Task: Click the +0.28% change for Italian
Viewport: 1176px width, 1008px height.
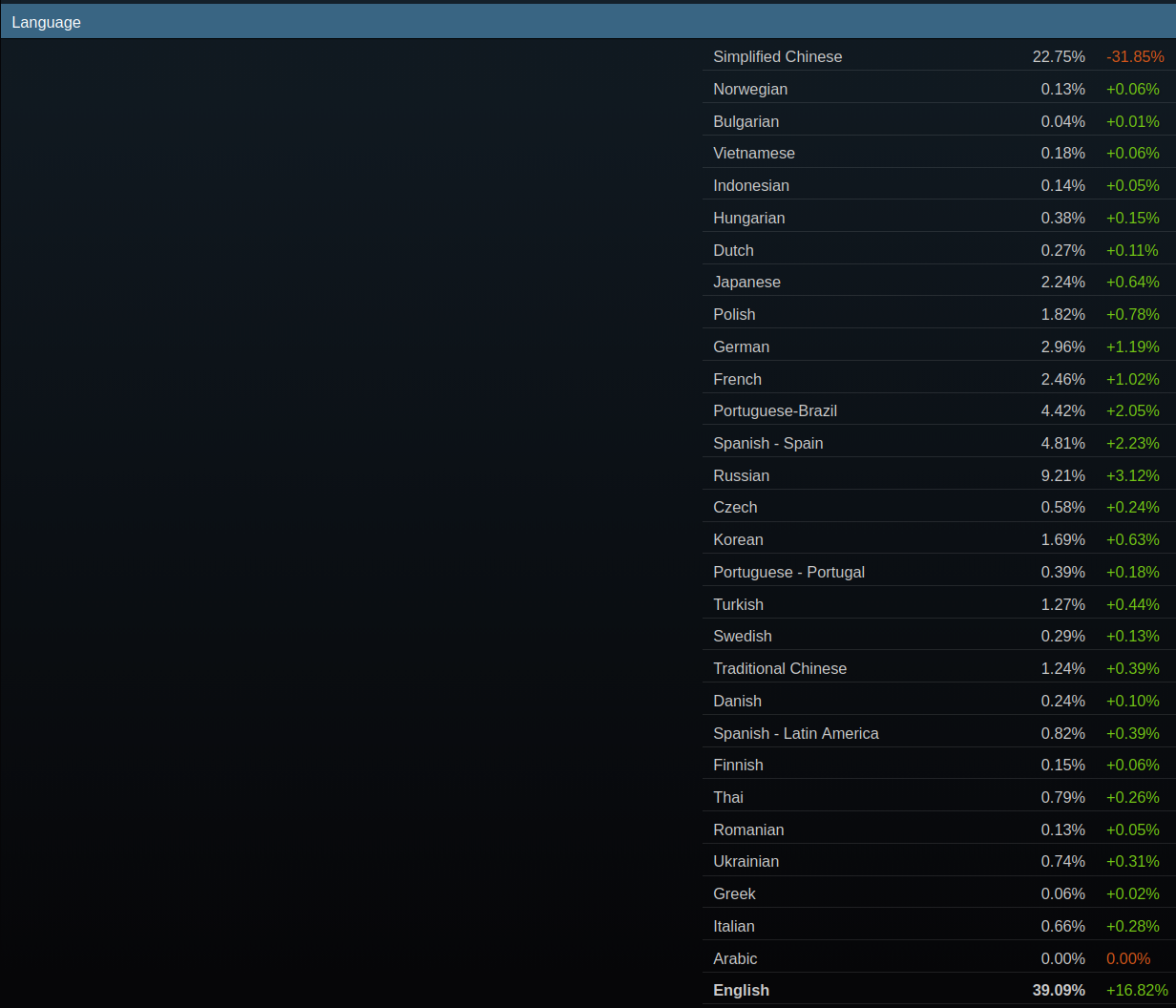Action: [x=1133, y=926]
